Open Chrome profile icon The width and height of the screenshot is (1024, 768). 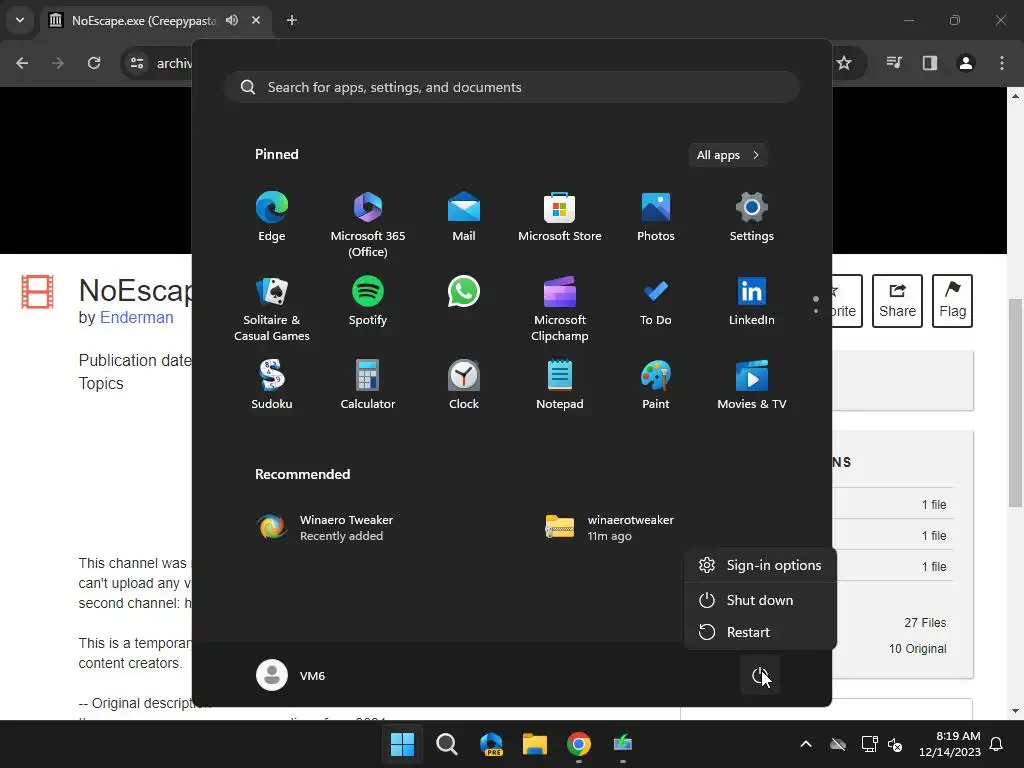pos(965,63)
